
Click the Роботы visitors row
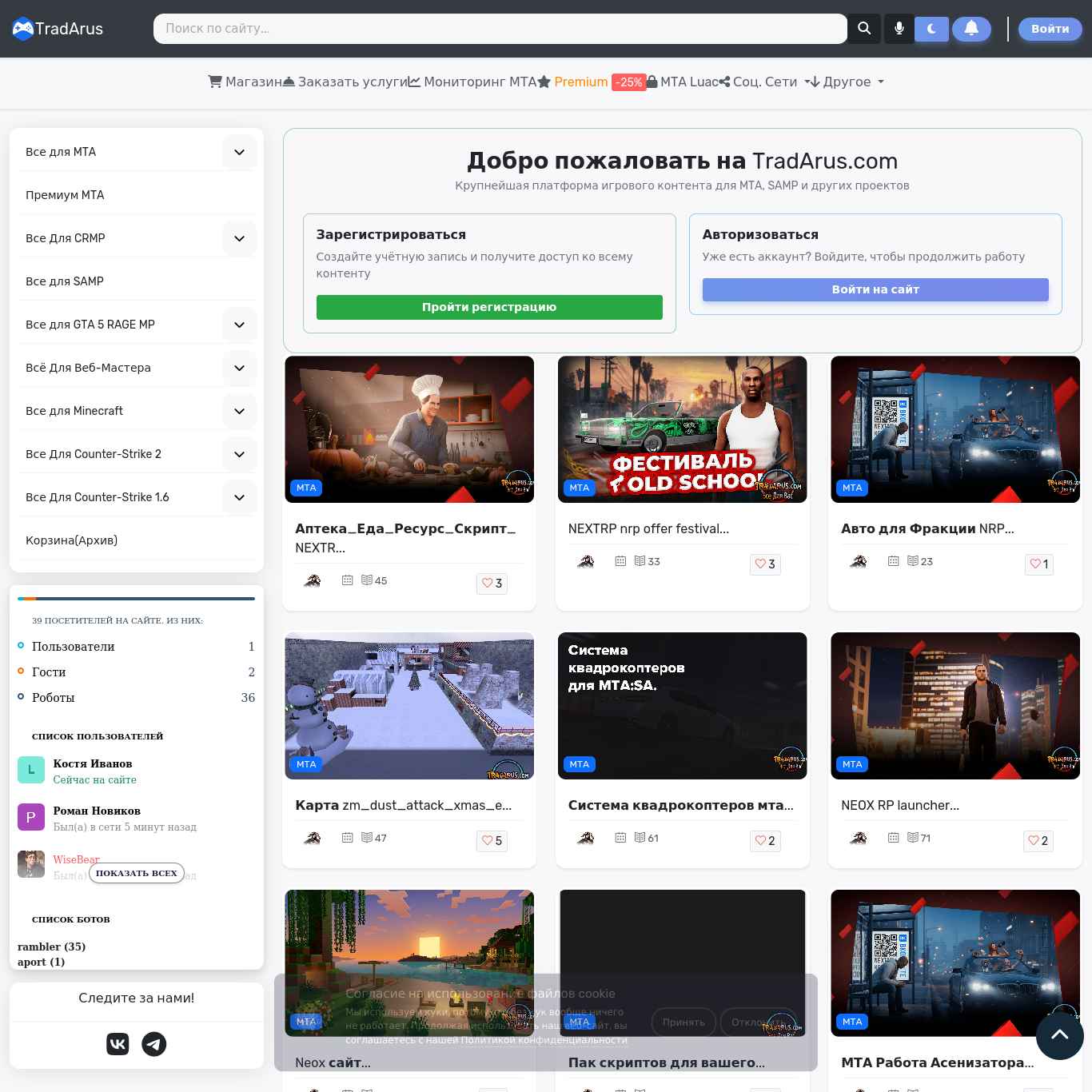[x=136, y=697]
